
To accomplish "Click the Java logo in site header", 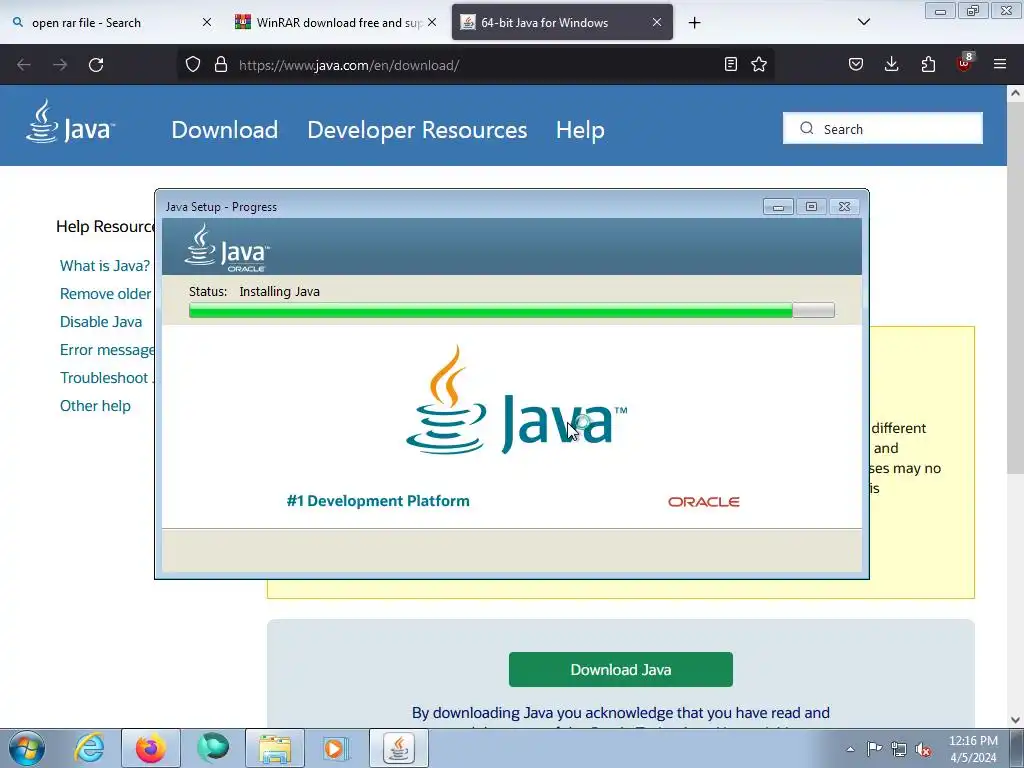I will click(70, 121).
